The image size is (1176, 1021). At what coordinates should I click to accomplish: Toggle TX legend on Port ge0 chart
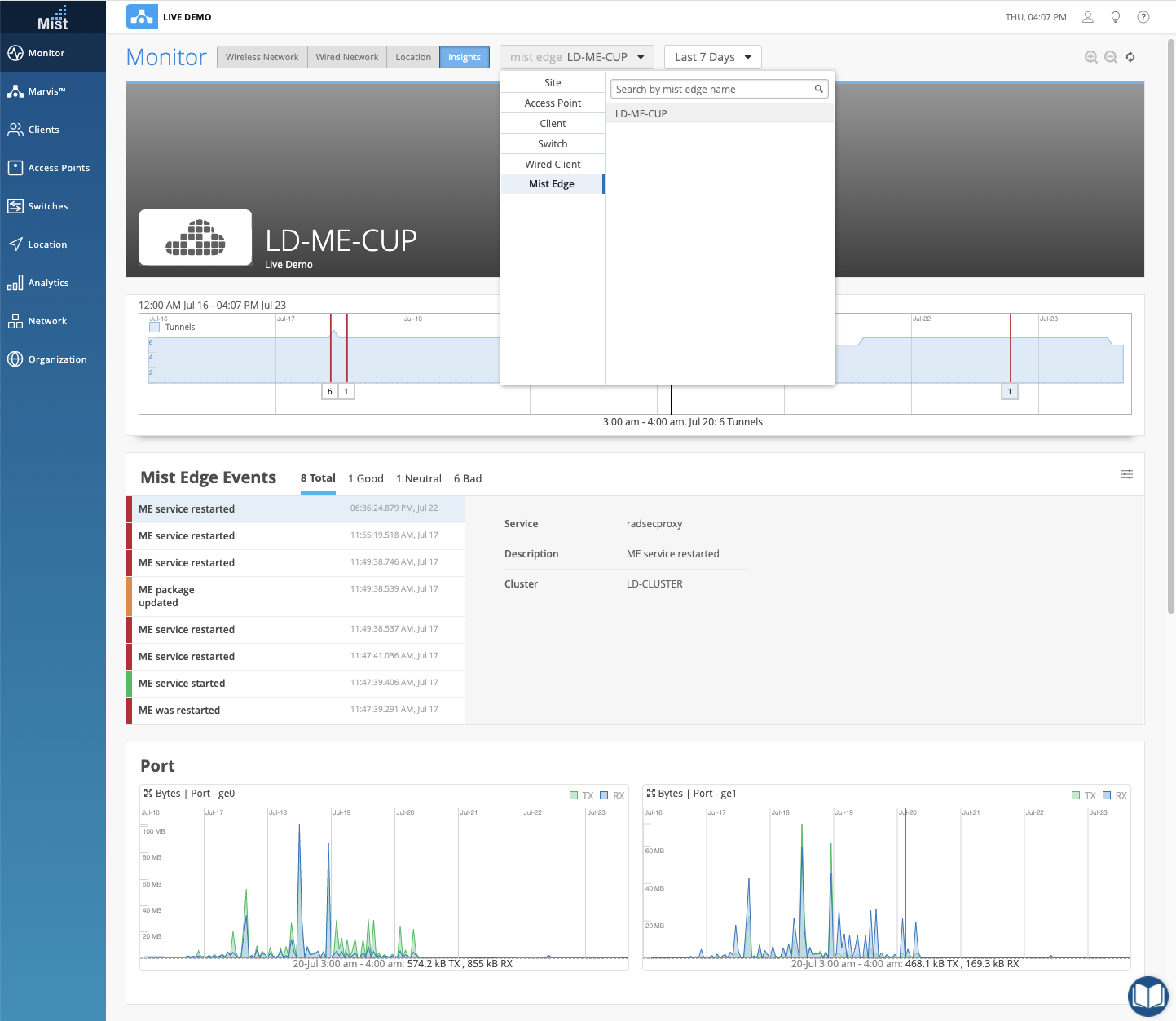coord(574,795)
